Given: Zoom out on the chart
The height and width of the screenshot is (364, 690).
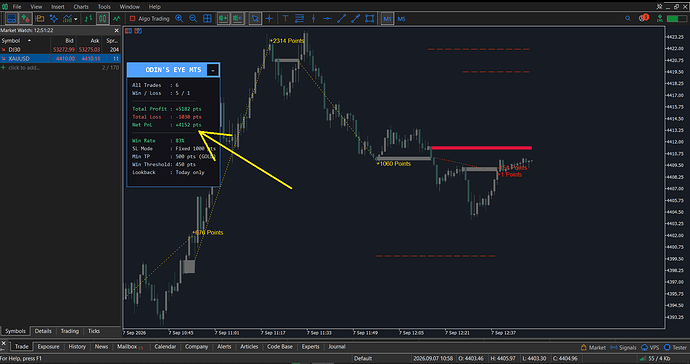Looking at the screenshot, I should pyautogui.click(x=193, y=18).
